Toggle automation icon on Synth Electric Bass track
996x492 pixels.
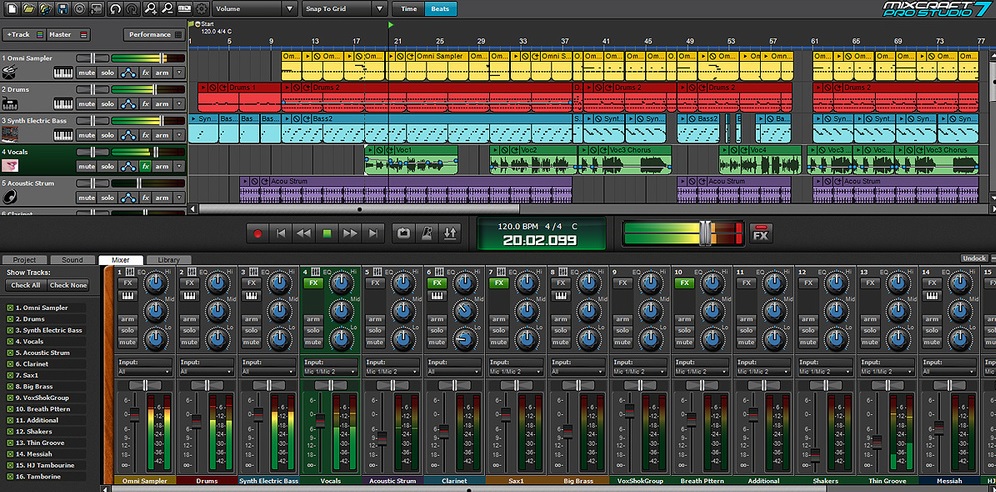(128, 135)
